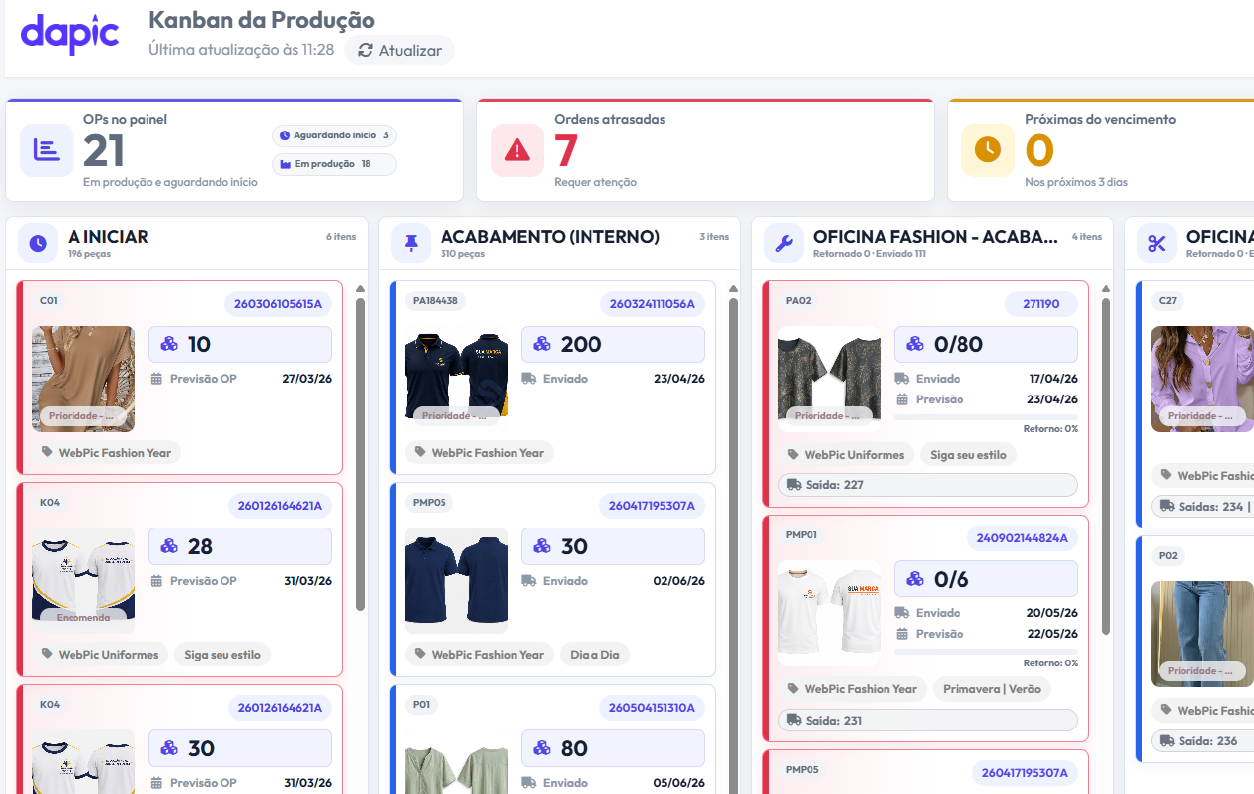Click the truck icon in Saída: 227 bar
Image resolution: width=1254 pixels, height=794 pixels.
(794, 485)
